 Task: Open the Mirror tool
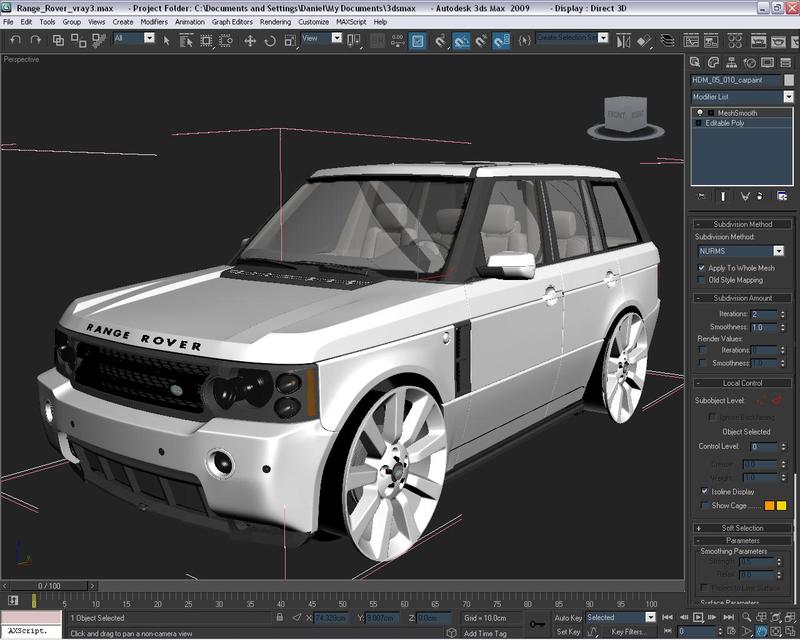[622, 40]
